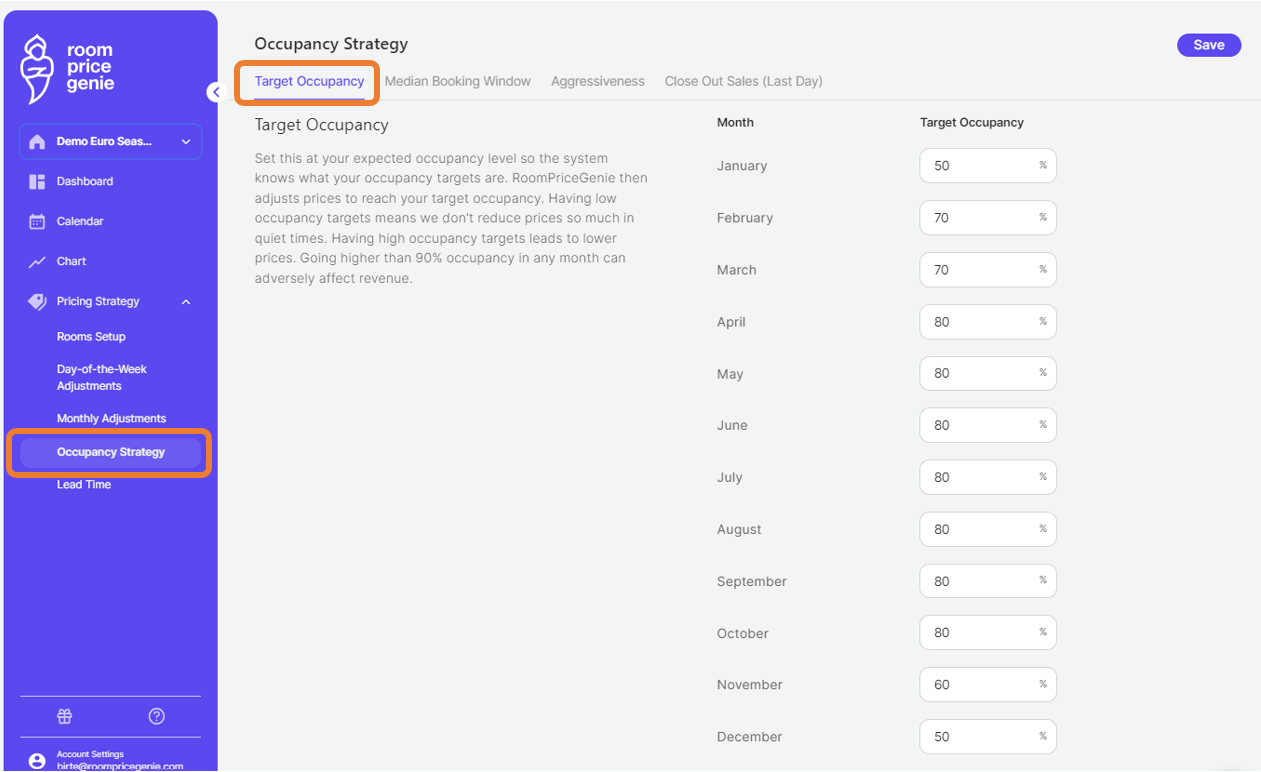Open the Calendar icon in sidebar
Screen dimensions: 1261x772
click(x=37, y=221)
